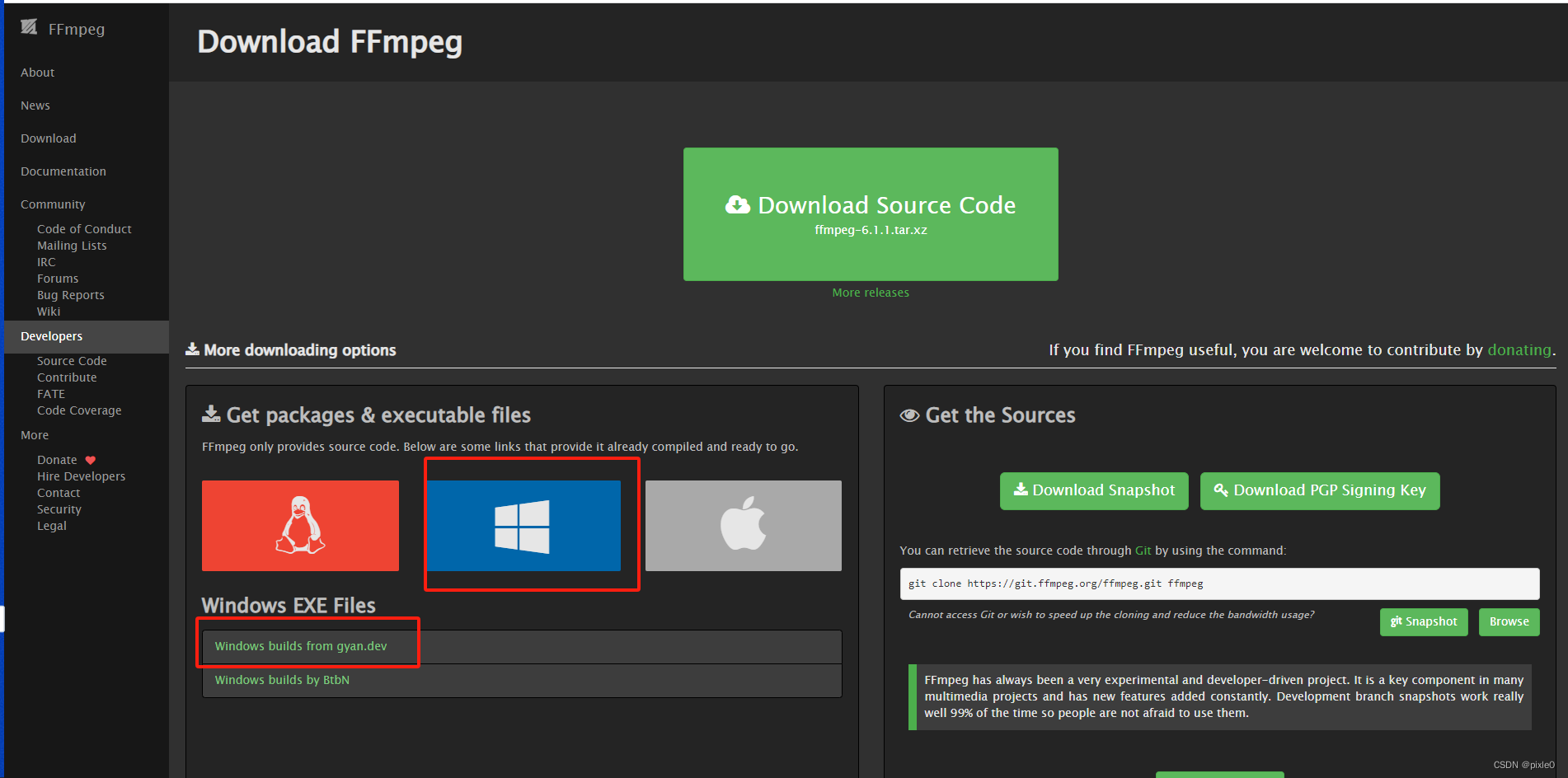The width and height of the screenshot is (1568, 778).
Task: Open Mailing Lists in the sidebar
Action: 72,246
